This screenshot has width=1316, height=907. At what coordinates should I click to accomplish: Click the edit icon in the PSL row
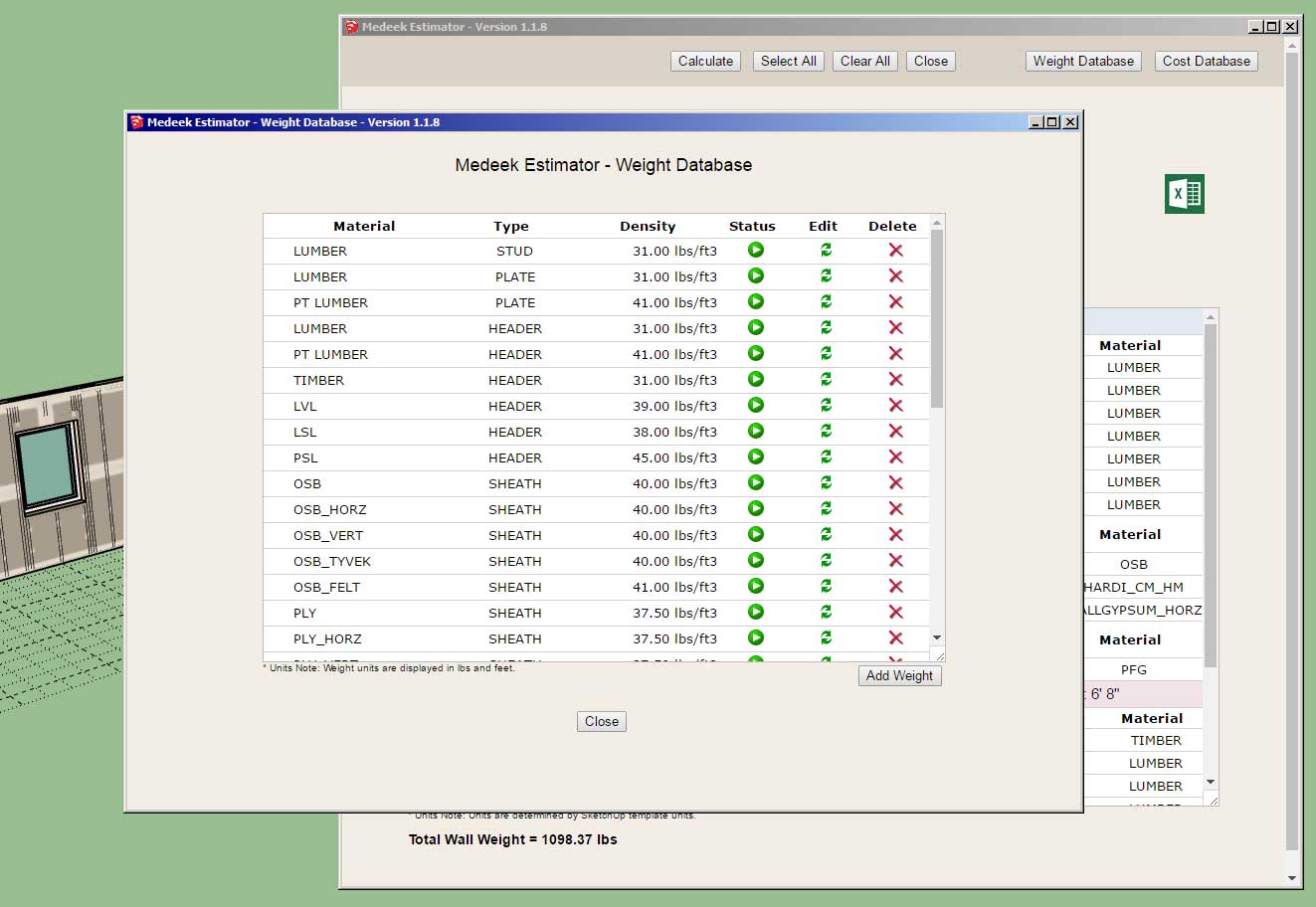[826, 457]
